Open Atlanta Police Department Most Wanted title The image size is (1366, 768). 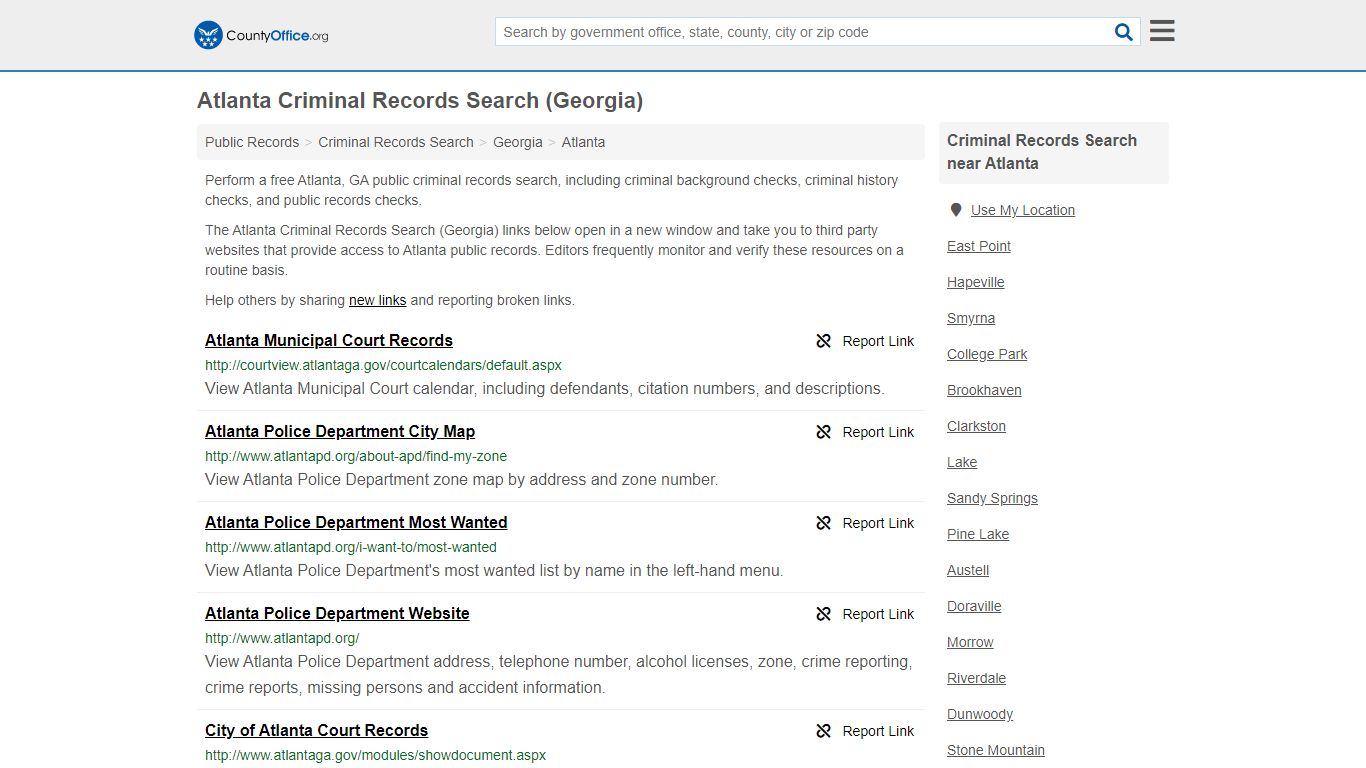[x=356, y=522]
